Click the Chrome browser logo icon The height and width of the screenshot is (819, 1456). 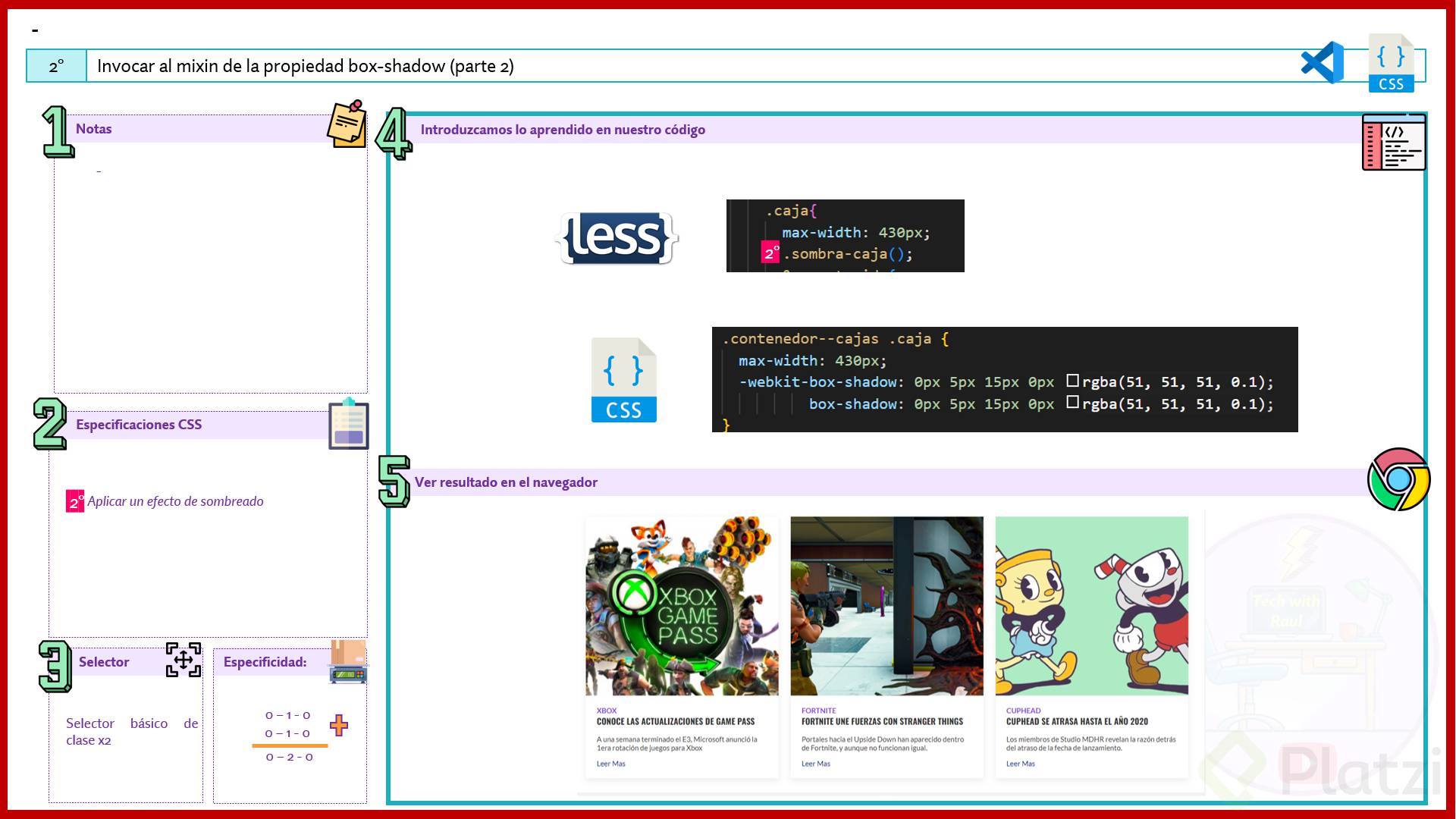click(x=1398, y=480)
